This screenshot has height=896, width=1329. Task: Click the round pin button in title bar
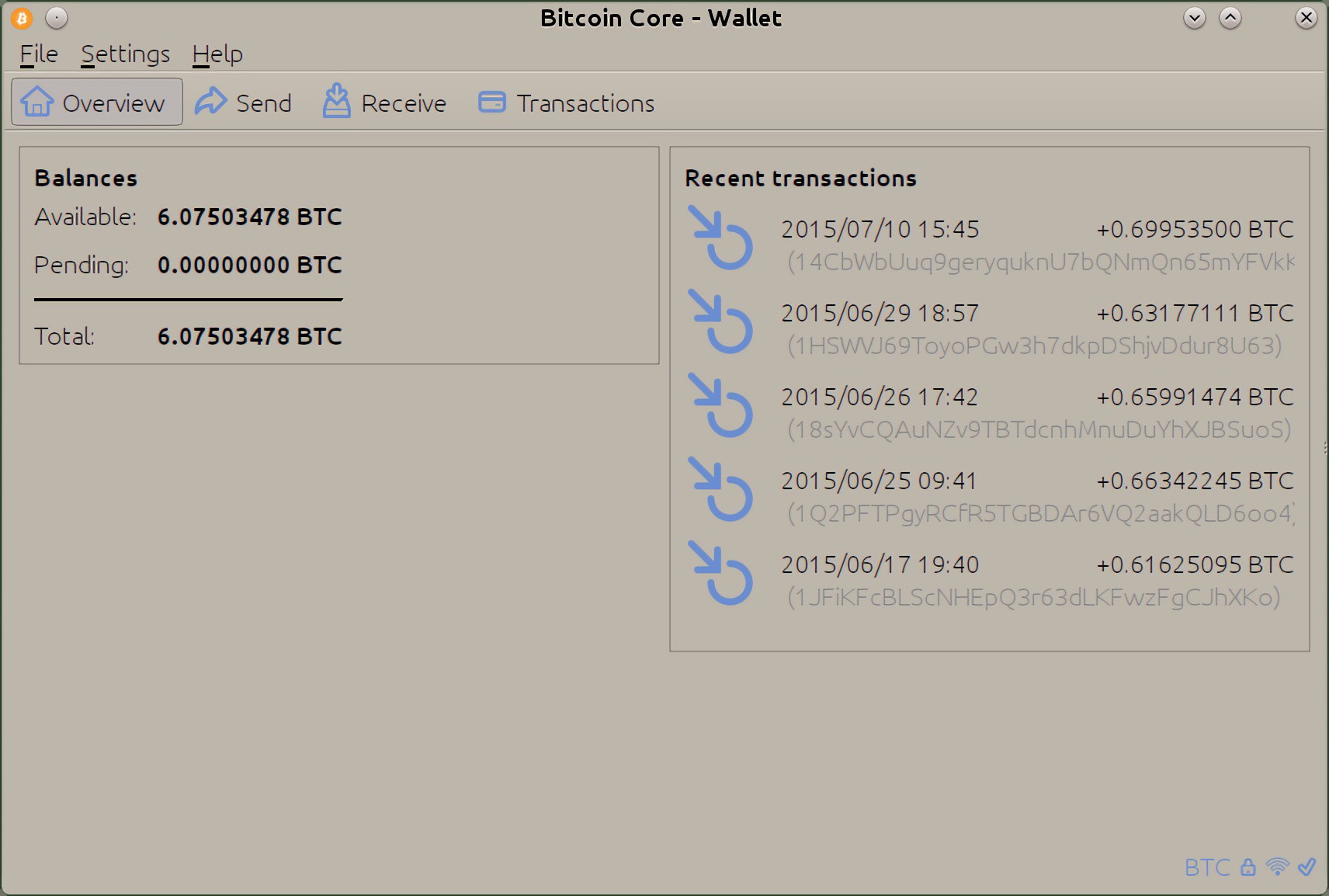57,18
